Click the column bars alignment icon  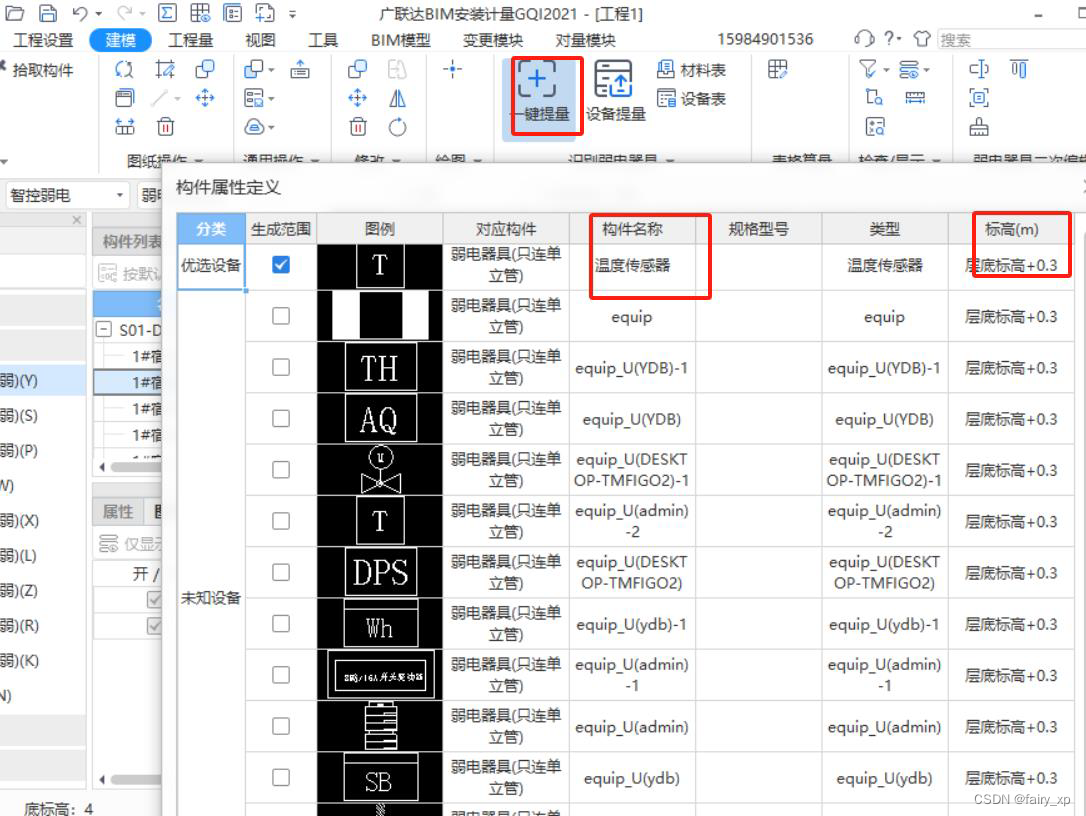click(x=1019, y=69)
